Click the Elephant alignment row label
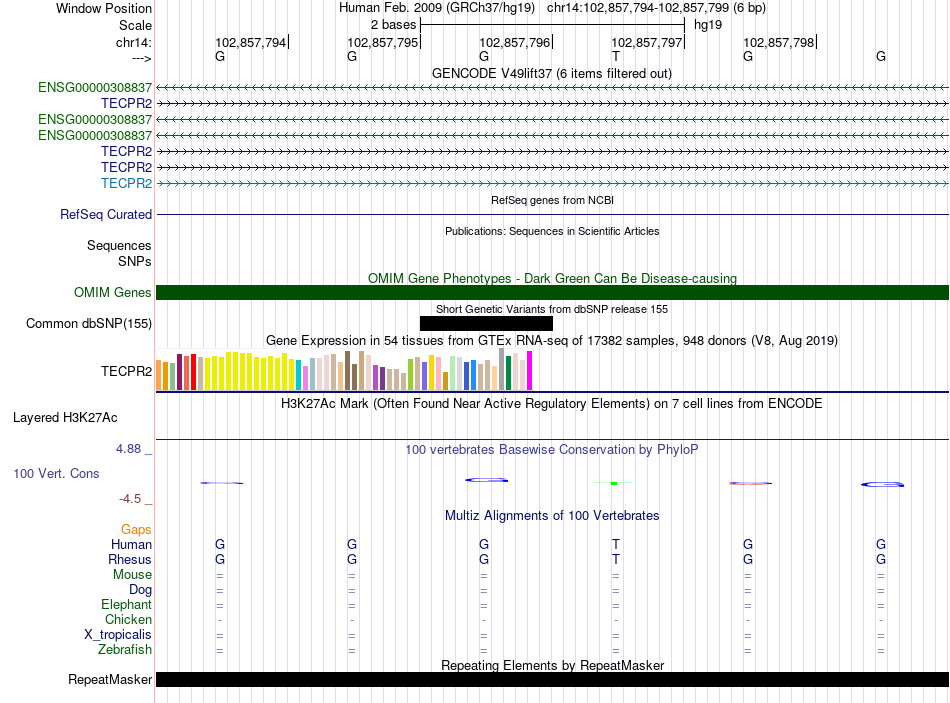The image size is (950, 703). tap(126, 604)
